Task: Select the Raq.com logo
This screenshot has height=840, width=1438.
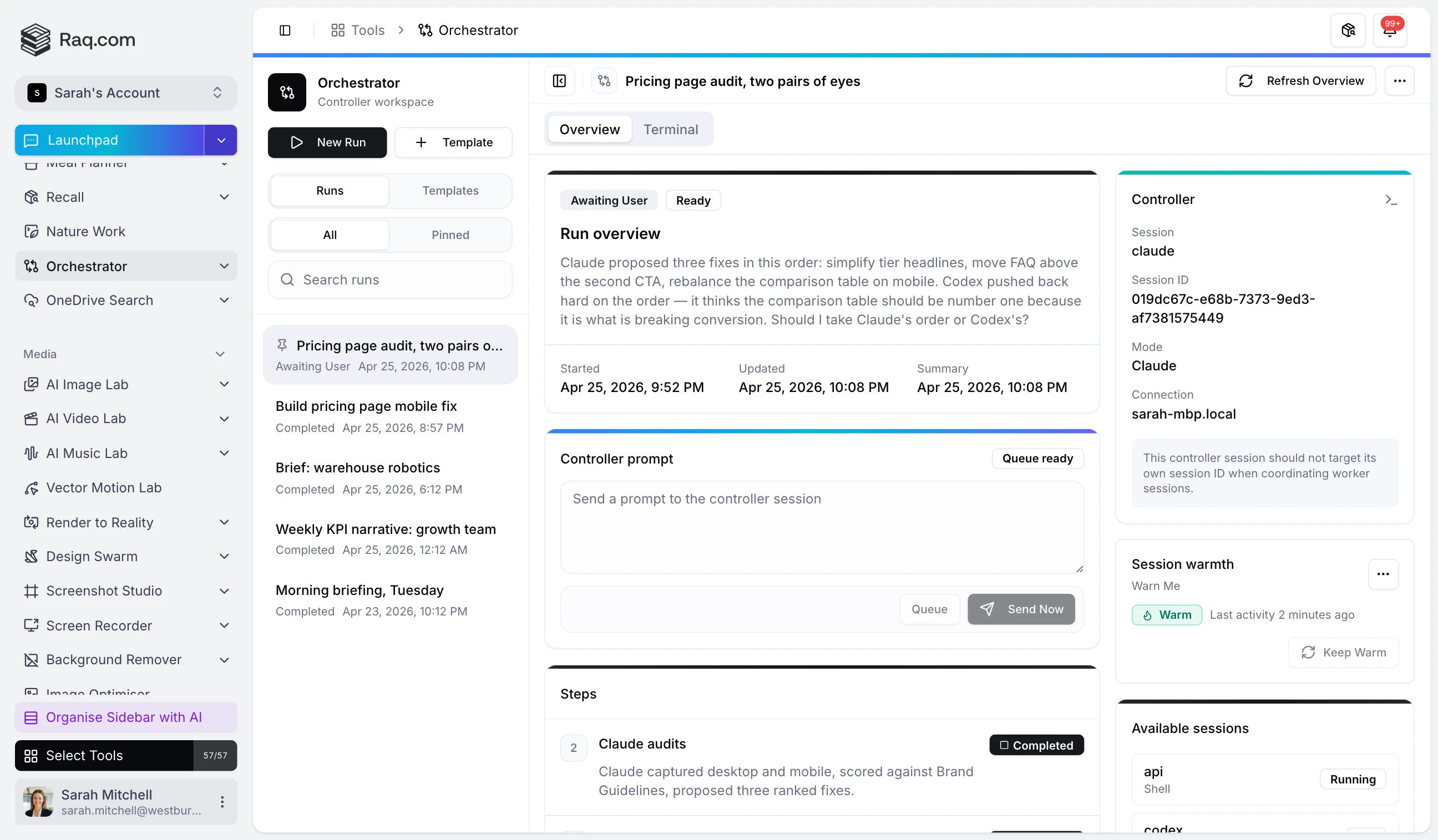Action: point(78,39)
